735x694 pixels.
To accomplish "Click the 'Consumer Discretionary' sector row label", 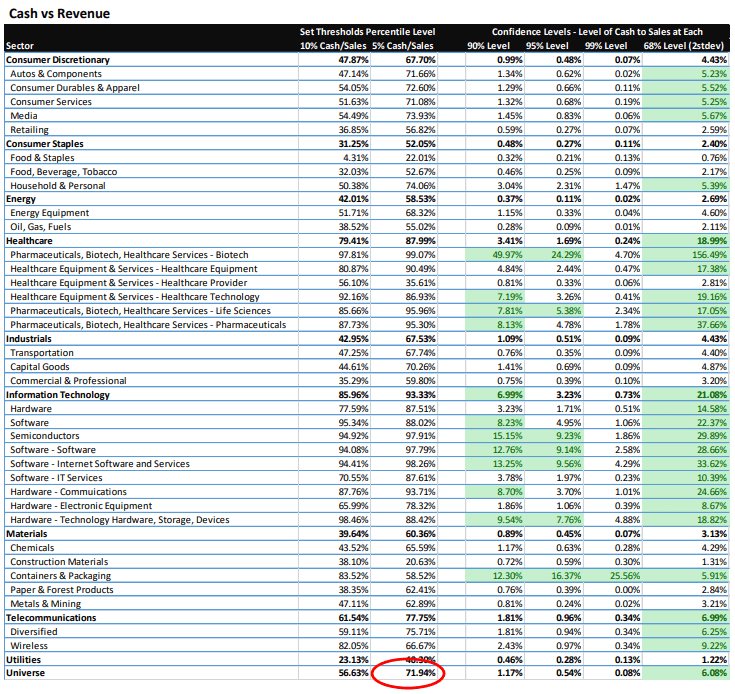I will point(58,60).
